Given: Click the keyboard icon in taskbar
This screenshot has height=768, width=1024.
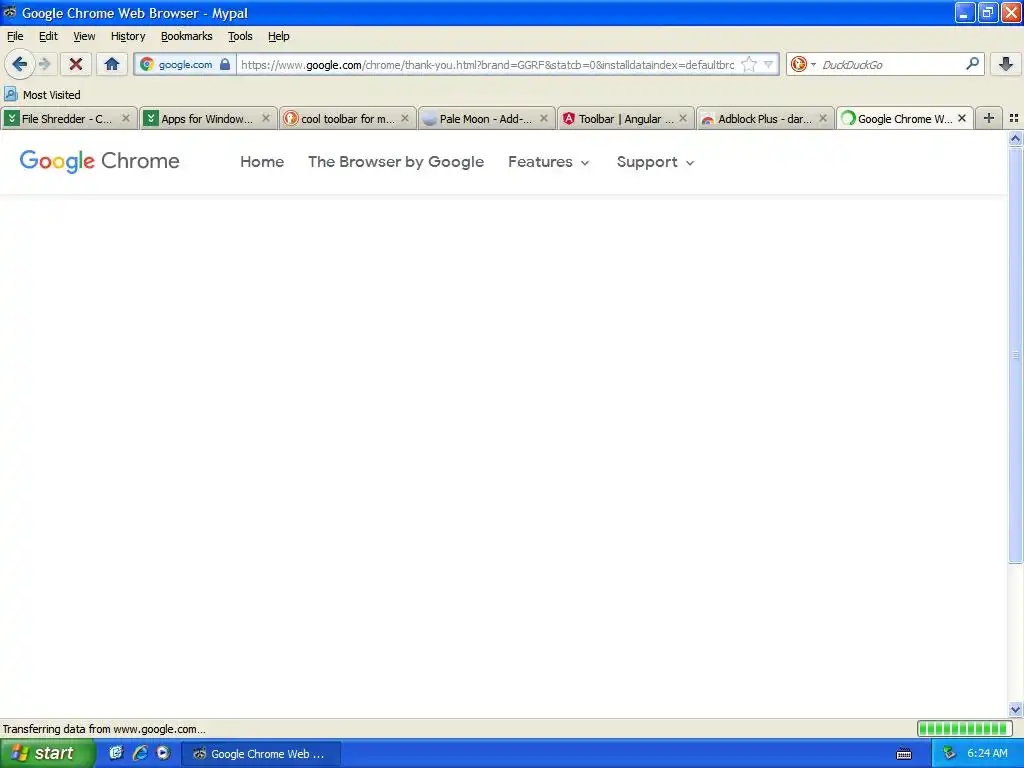Looking at the screenshot, I should pyautogui.click(x=904, y=754).
